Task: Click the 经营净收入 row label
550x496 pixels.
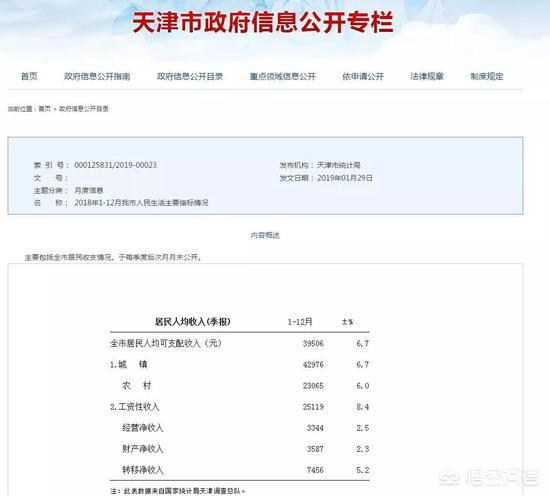Action: click(x=143, y=428)
